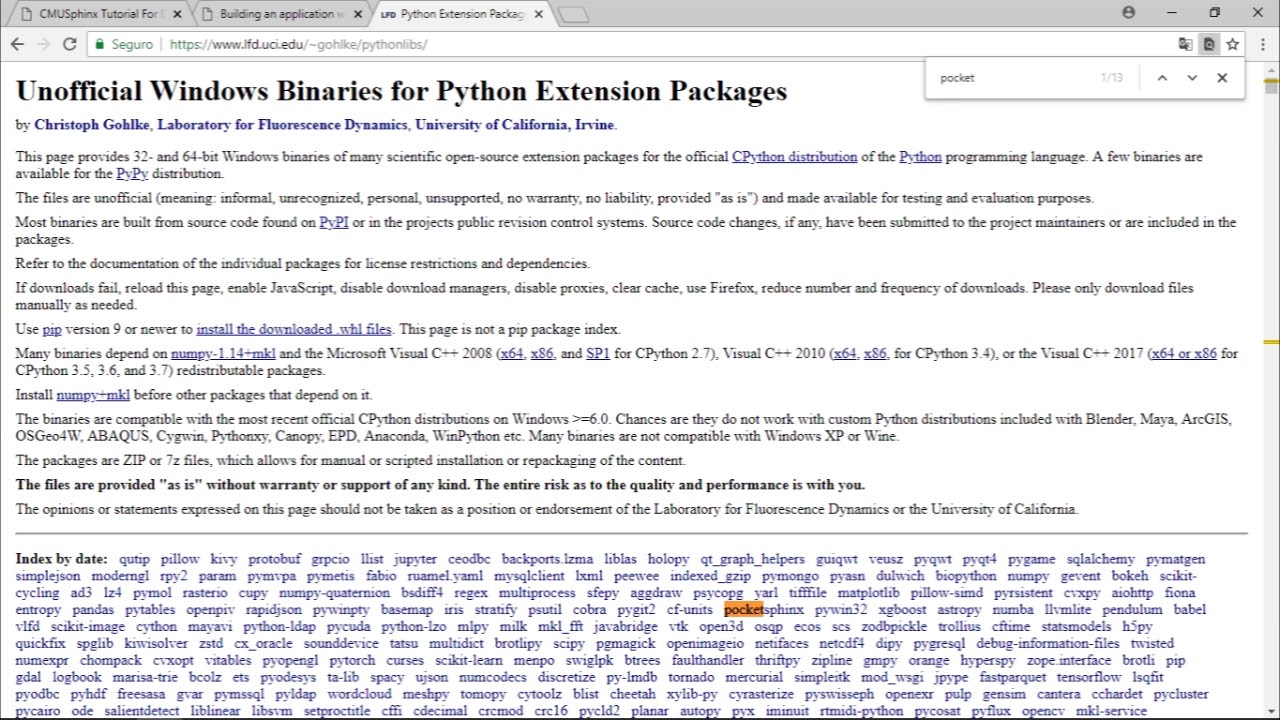Open the pymongo package link
The height and width of the screenshot is (720, 1280).
pos(790,576)
